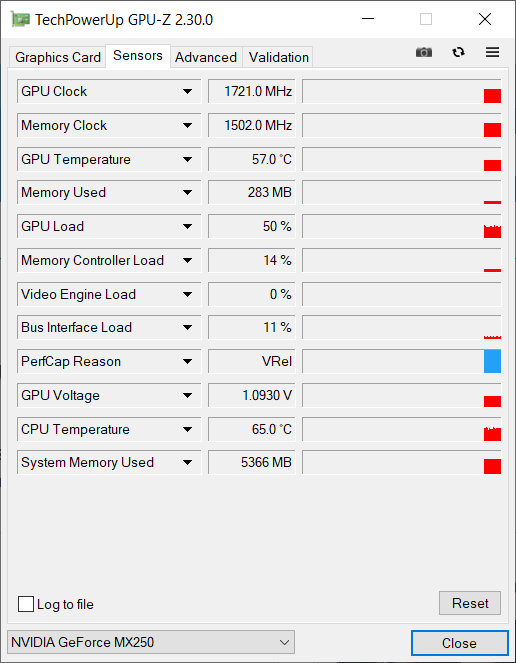This screenshot has height=663, width=516.
Task: Open the GPU Clock sensor dropdown arrow
Action: click(x=187, y=91)
